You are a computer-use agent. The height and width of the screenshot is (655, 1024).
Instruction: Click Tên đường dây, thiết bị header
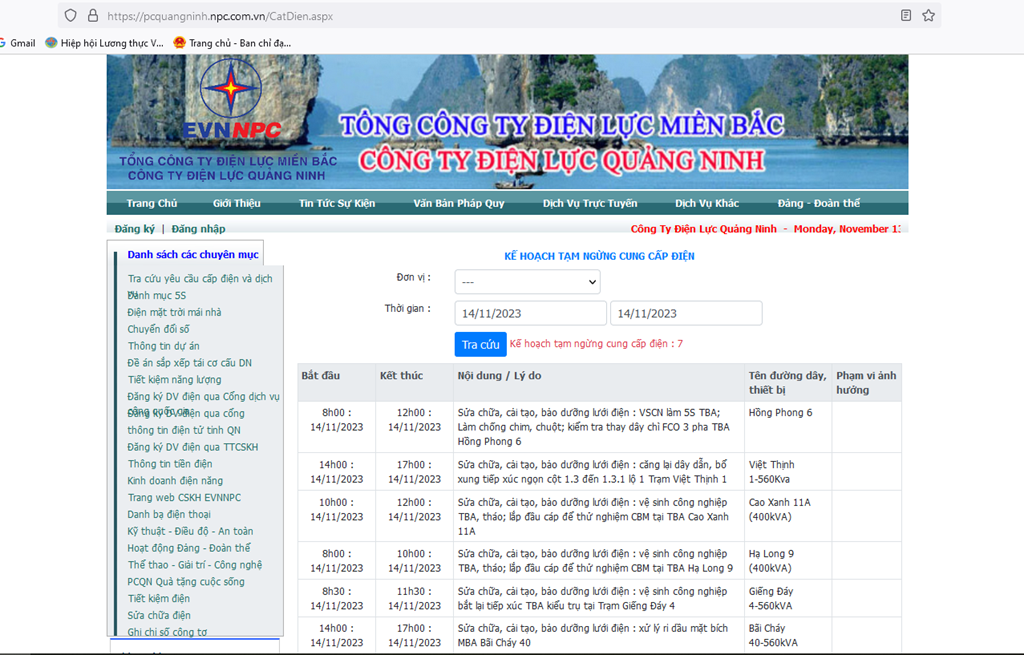pyautogui.click(x=788, y=383)
